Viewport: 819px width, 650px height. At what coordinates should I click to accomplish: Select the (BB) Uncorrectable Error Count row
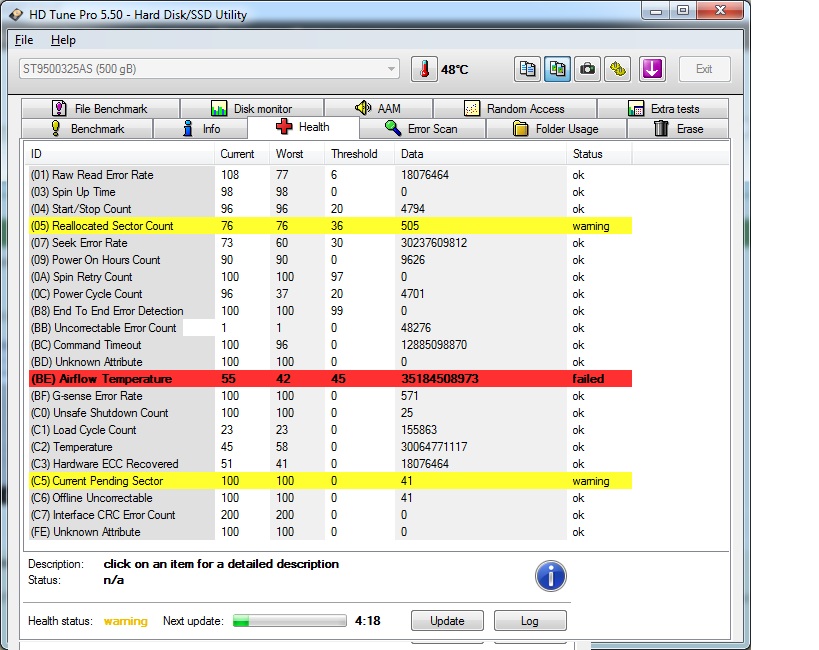tap(330, 328)
